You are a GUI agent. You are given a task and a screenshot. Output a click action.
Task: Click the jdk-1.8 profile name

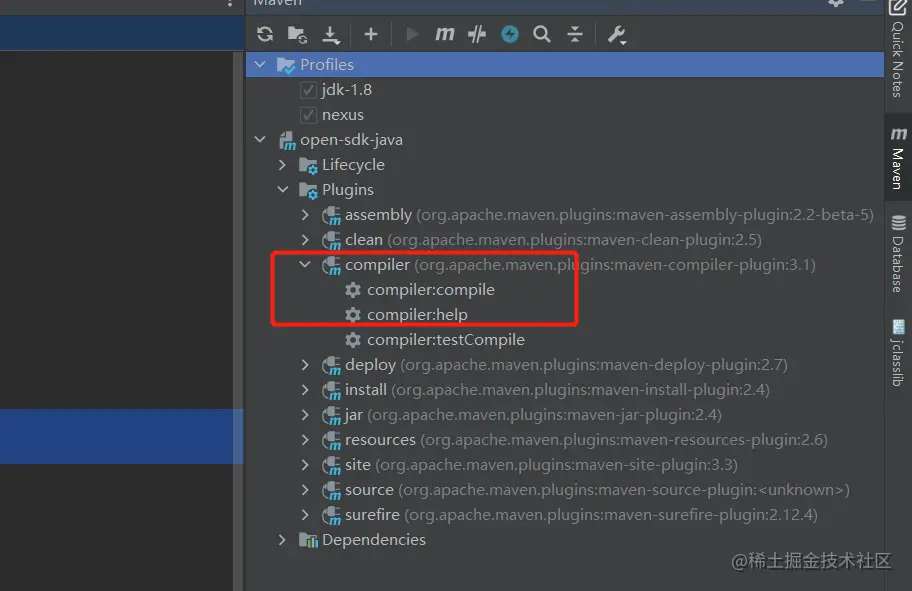[347, 90]
